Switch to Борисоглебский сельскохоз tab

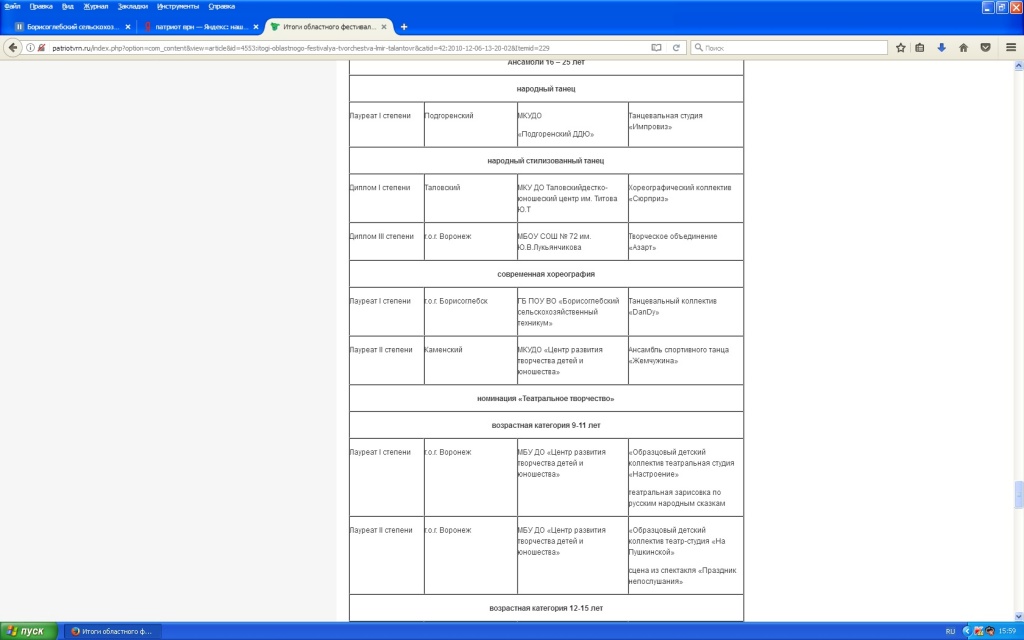[72, 27]
